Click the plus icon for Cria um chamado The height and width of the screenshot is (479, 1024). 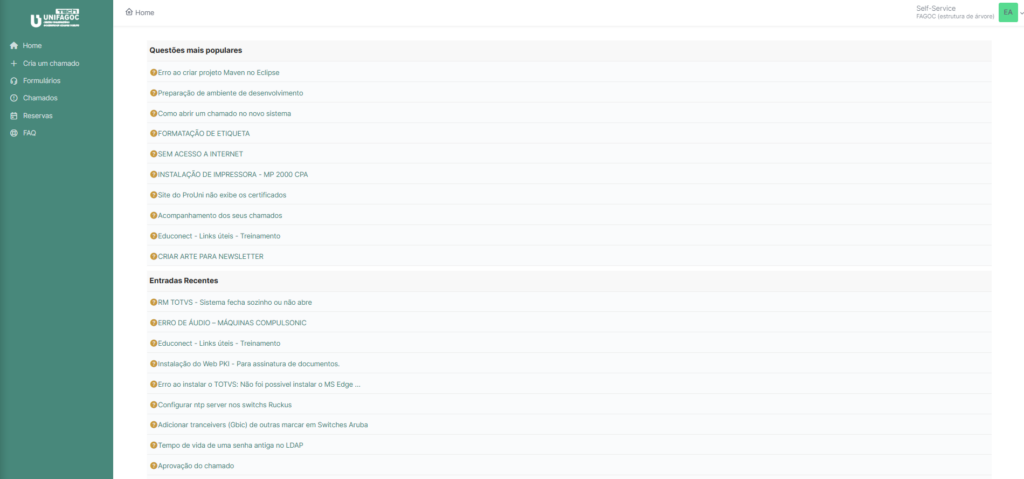pyautogui.click(x=14, y=63)
